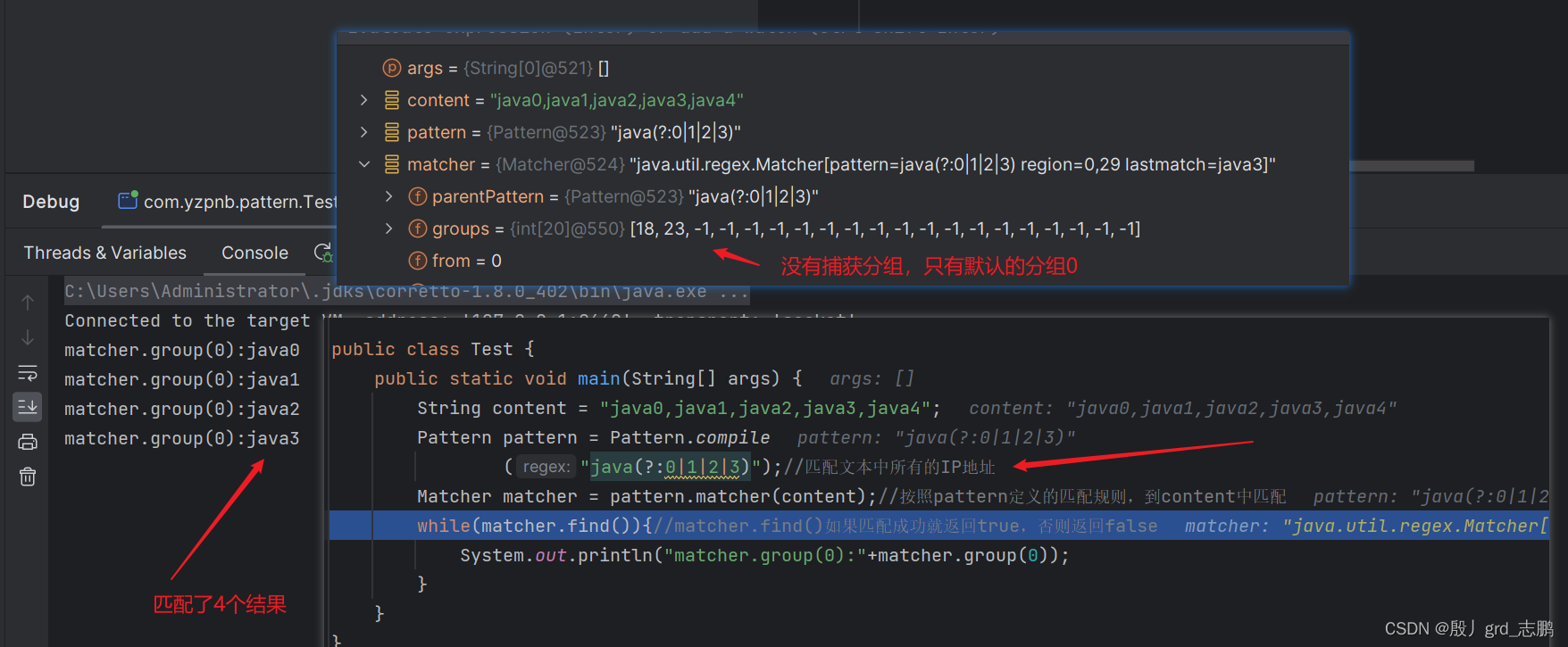Click the groups array values text
The width and height of the screenshot is (1568, 647).
point(885,228)
